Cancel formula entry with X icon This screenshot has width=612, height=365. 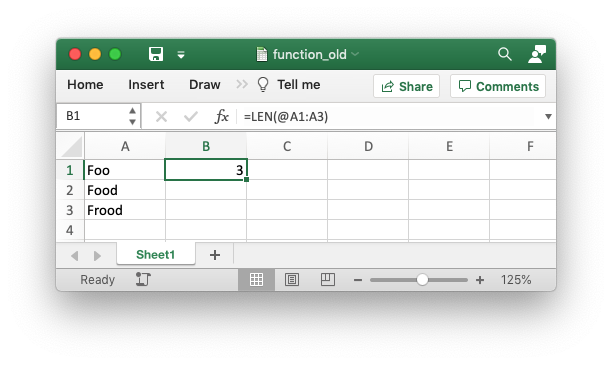(x=161, y=116)
